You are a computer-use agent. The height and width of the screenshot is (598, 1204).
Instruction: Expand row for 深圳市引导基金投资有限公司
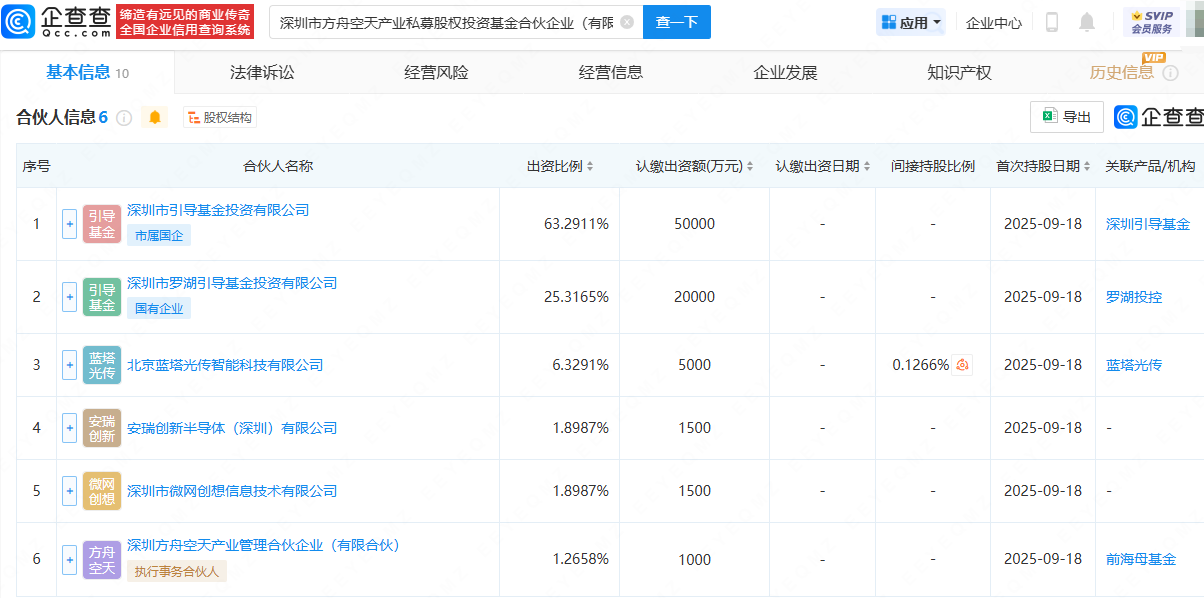69,224
